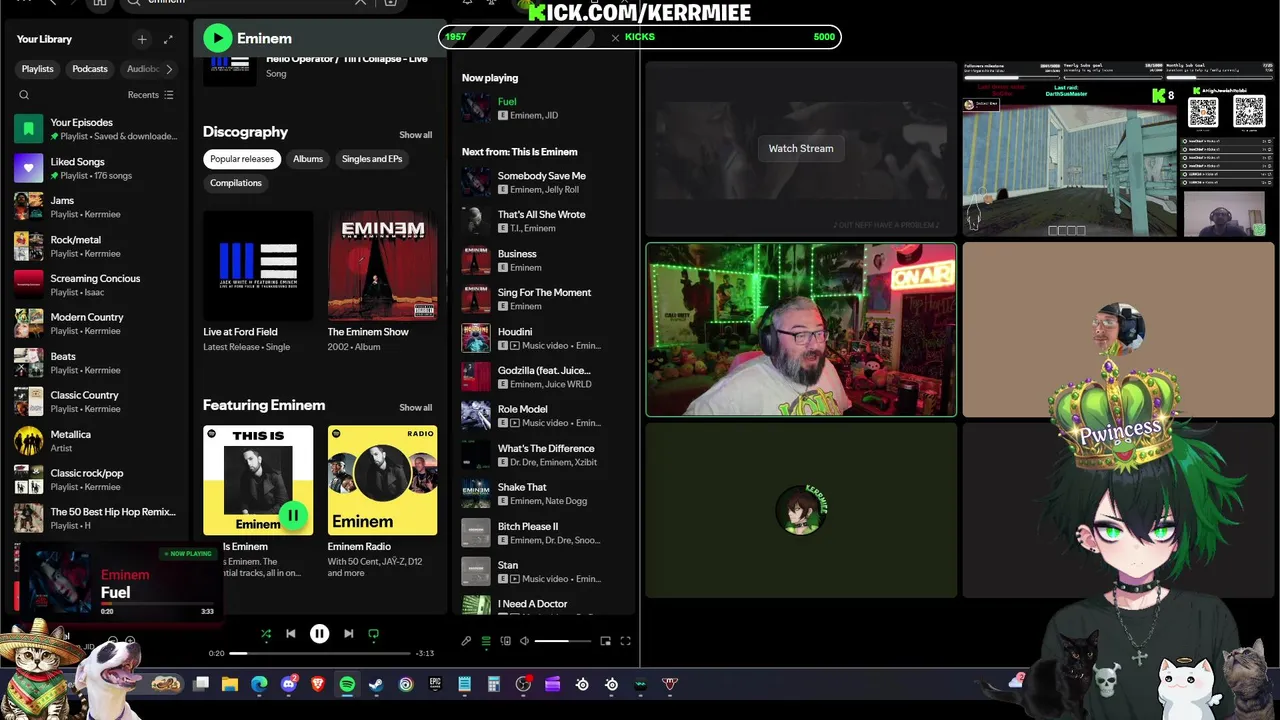Enter full screen from the player bar
This screenshot has height=720, width=1280.
pos(626,641)
